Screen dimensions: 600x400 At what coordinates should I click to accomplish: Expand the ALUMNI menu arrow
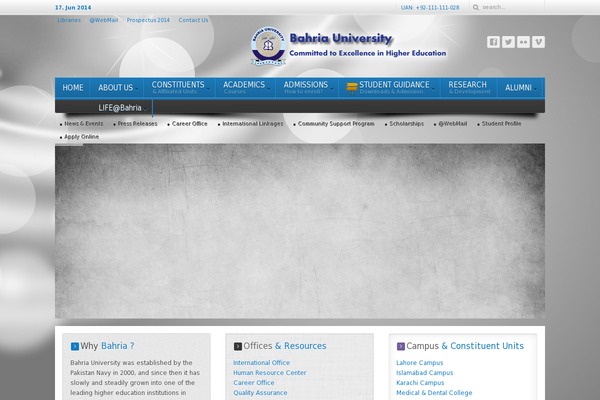point(535,89)
